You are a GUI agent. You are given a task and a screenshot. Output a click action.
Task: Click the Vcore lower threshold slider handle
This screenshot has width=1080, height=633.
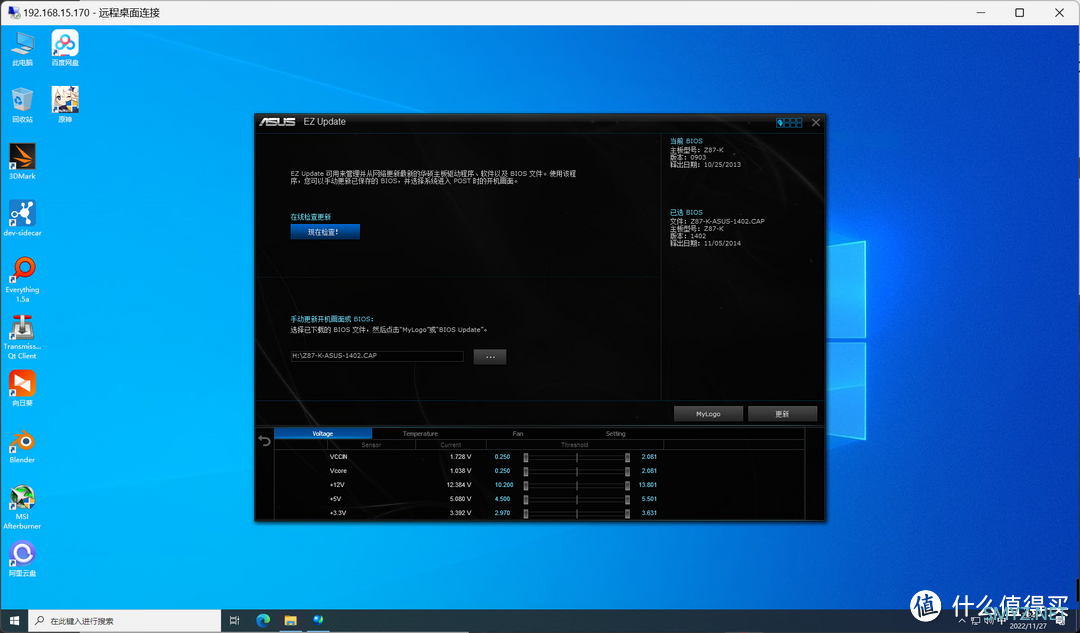[526, 471]
